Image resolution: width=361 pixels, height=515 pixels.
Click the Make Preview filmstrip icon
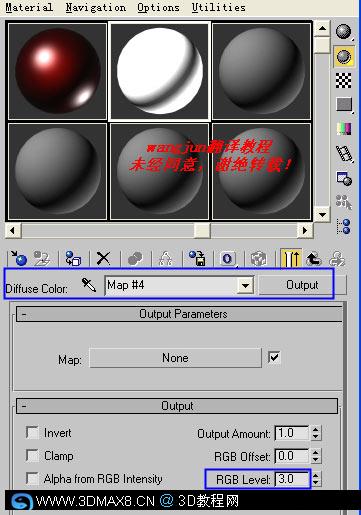coord(344,154)
